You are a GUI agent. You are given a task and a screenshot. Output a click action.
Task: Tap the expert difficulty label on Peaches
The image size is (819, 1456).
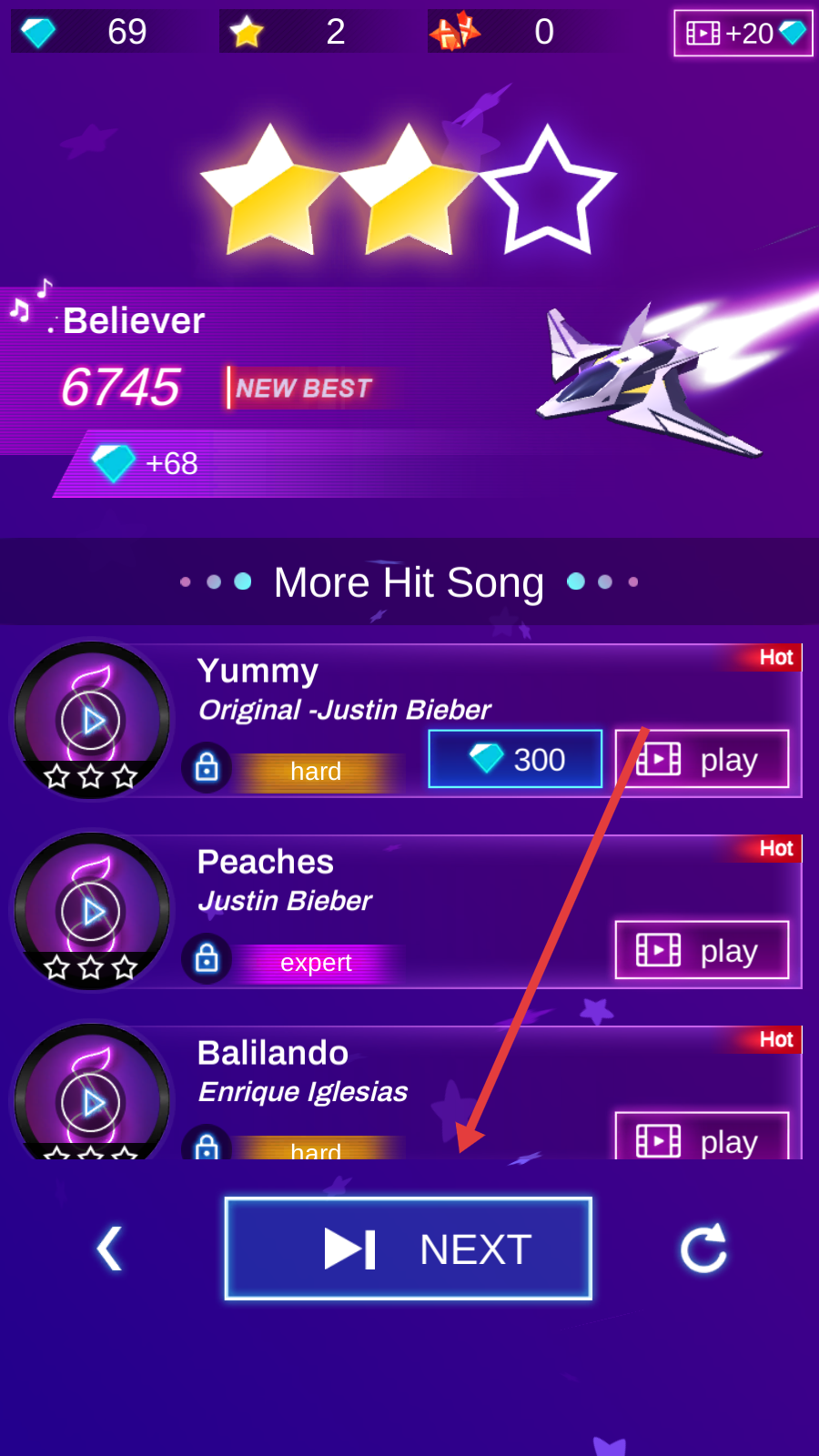point(316,963)
